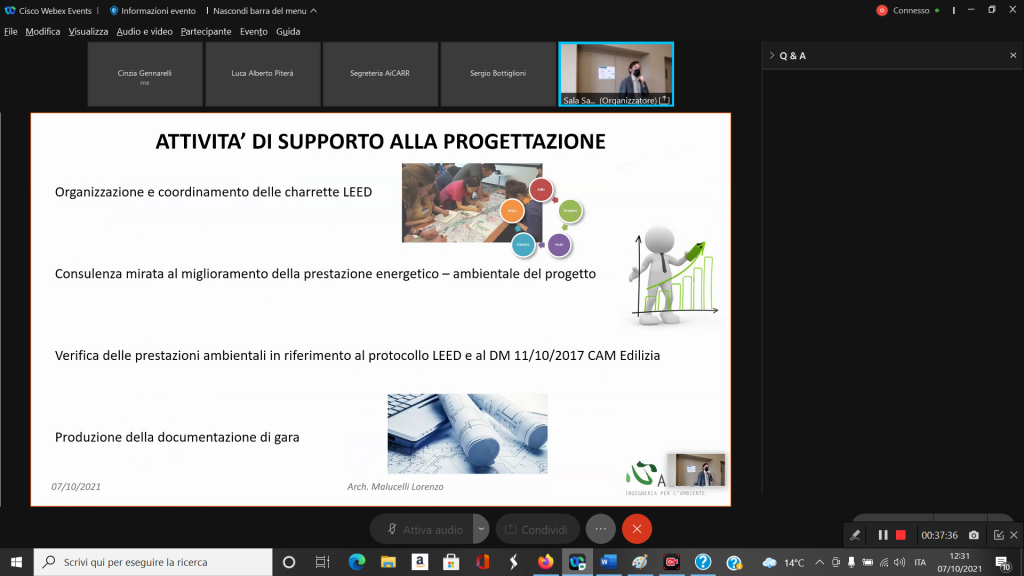The width and height of the screenshot is (1024, 576).
Task: Pause the screen recording
Action: click(883, 535)
